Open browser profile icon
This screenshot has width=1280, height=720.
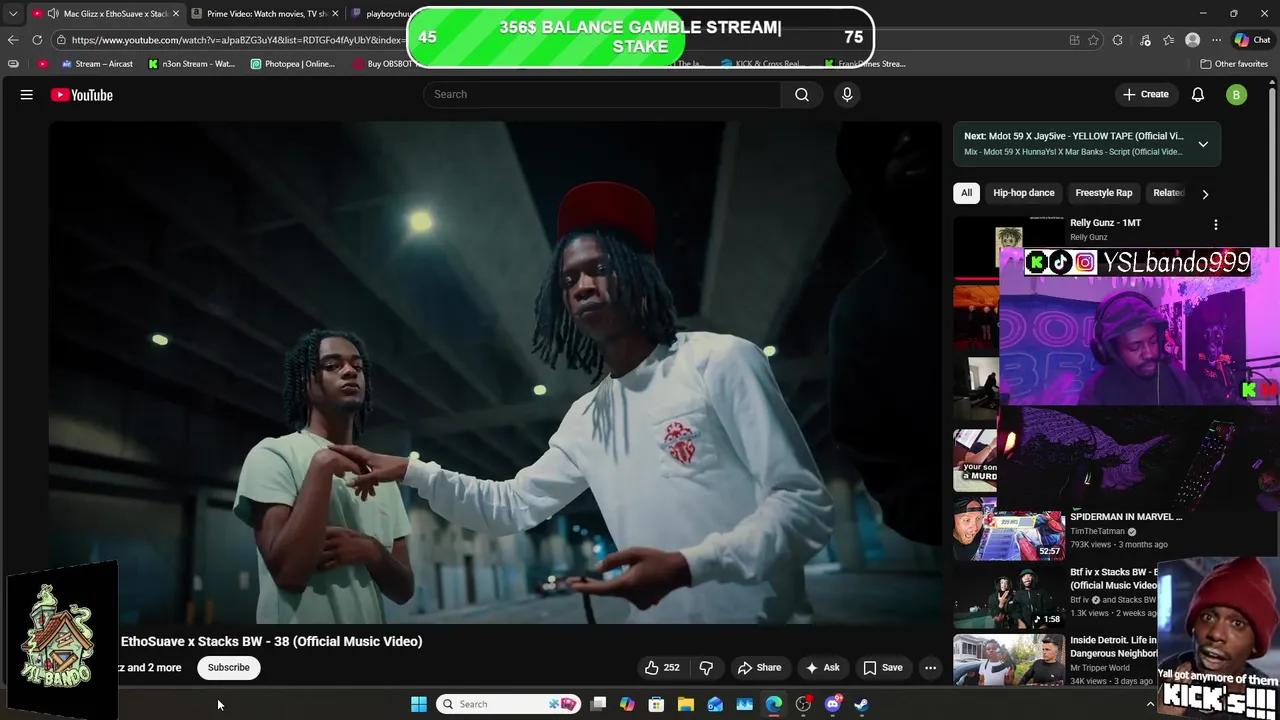click(x=1192, y=40)
